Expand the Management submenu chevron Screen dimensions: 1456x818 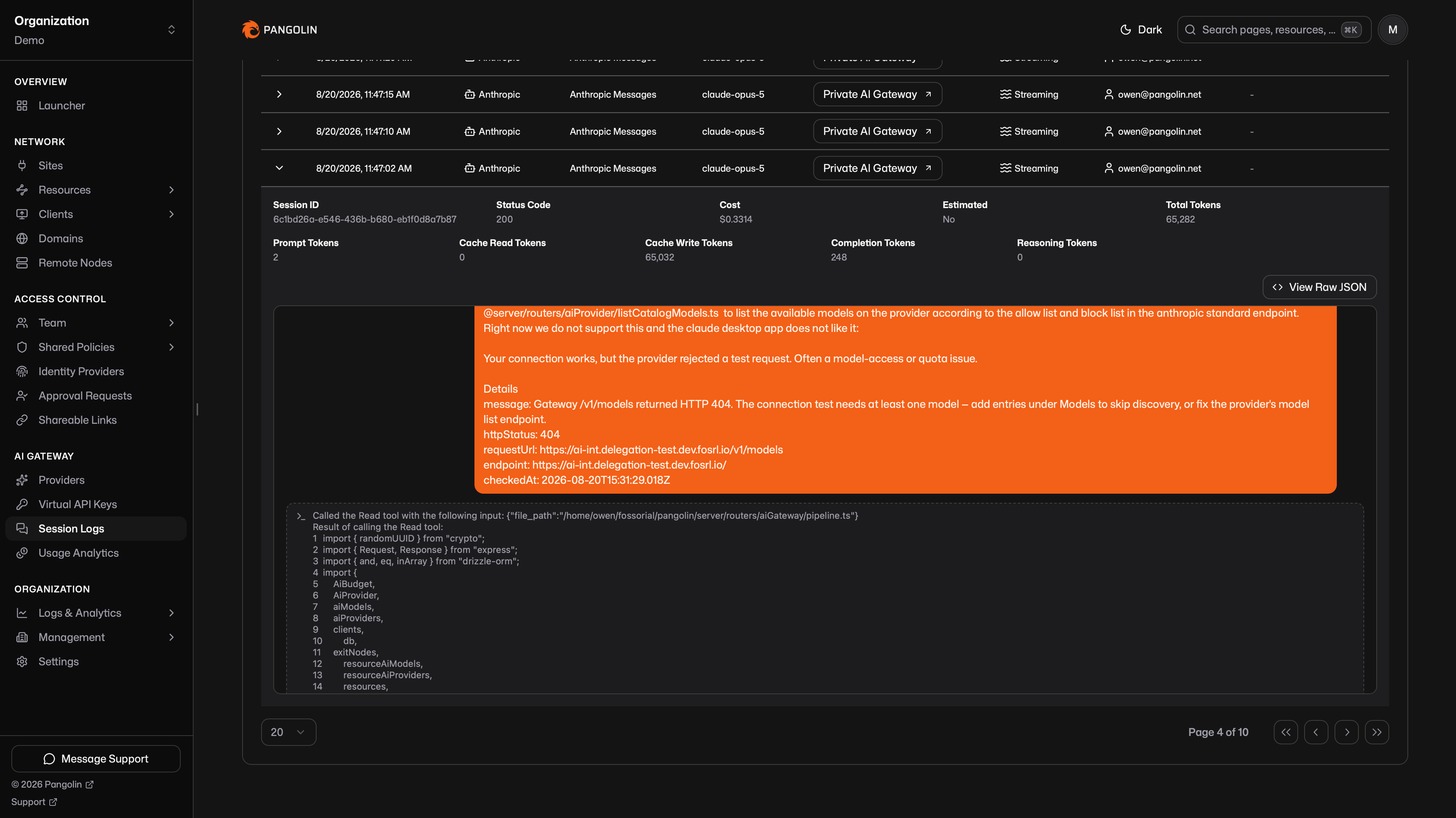pos(171,638)
